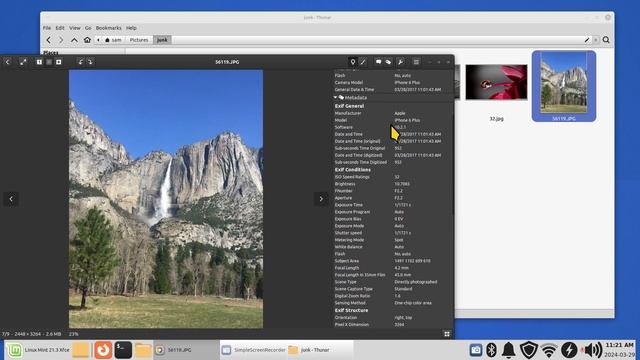The width and height of the screenshot is (640, 360).
Task: Select the Scene Capture Type row
Action: click(x=392, y=289)
